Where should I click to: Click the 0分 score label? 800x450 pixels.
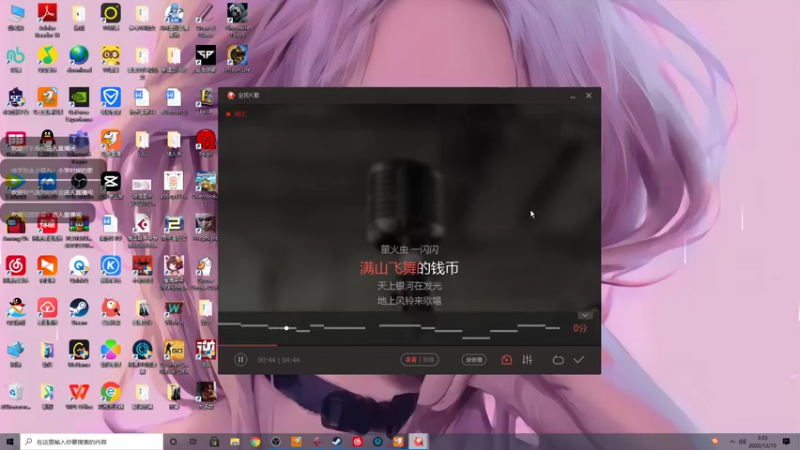[x=580, y=328]
